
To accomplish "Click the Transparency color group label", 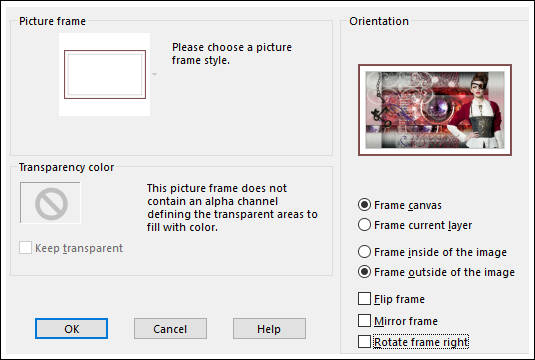I will click(x=66, y=167).
